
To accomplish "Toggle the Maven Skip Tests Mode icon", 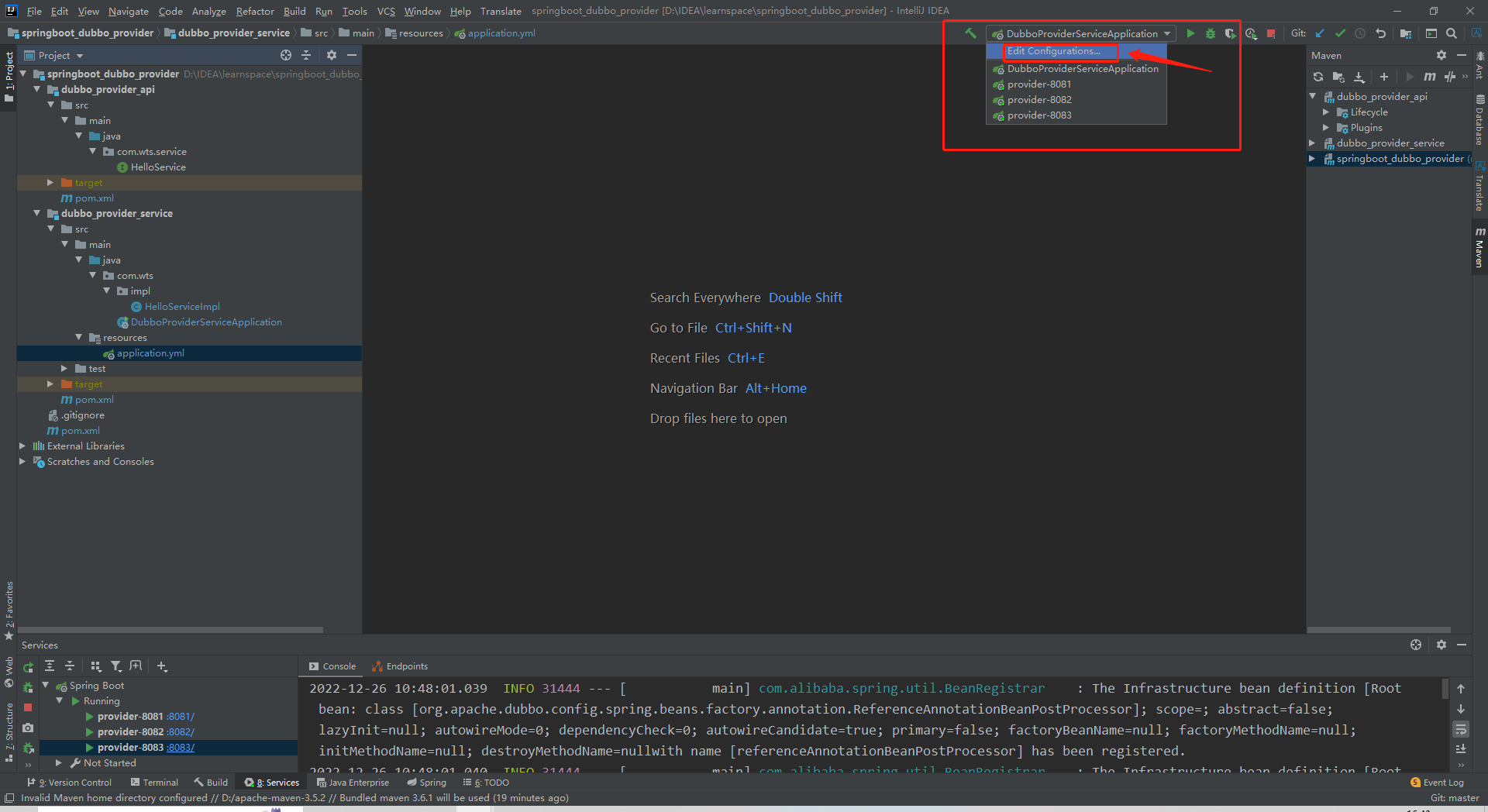I will (1450, 77).
